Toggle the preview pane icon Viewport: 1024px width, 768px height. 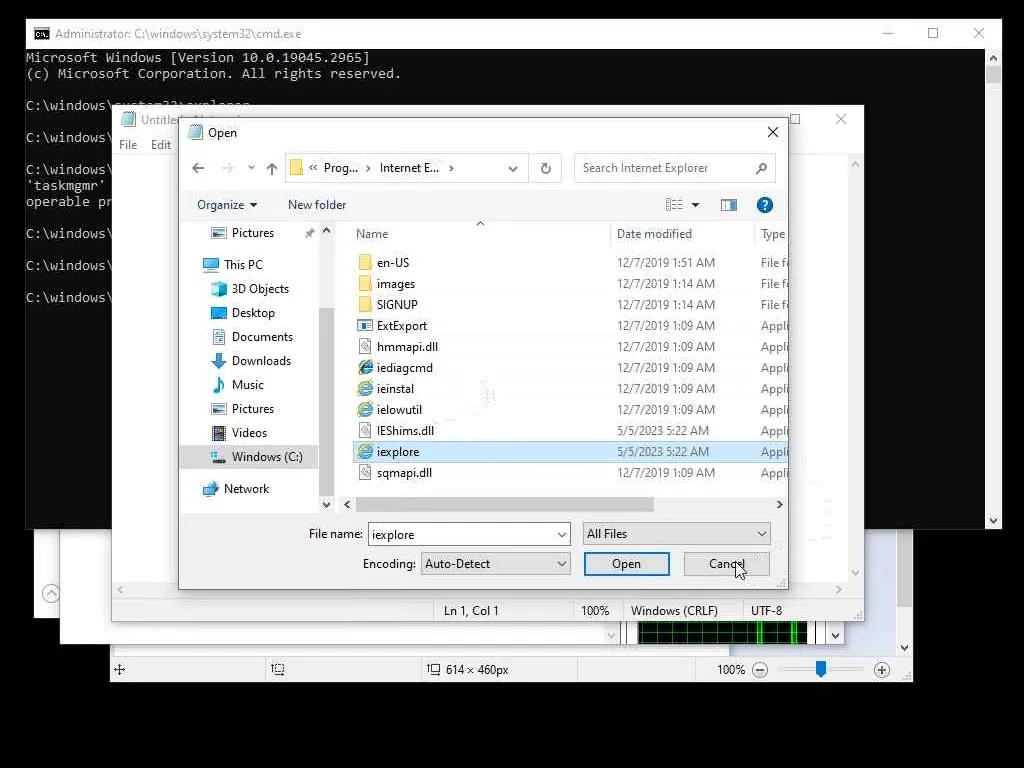point(729,205)
